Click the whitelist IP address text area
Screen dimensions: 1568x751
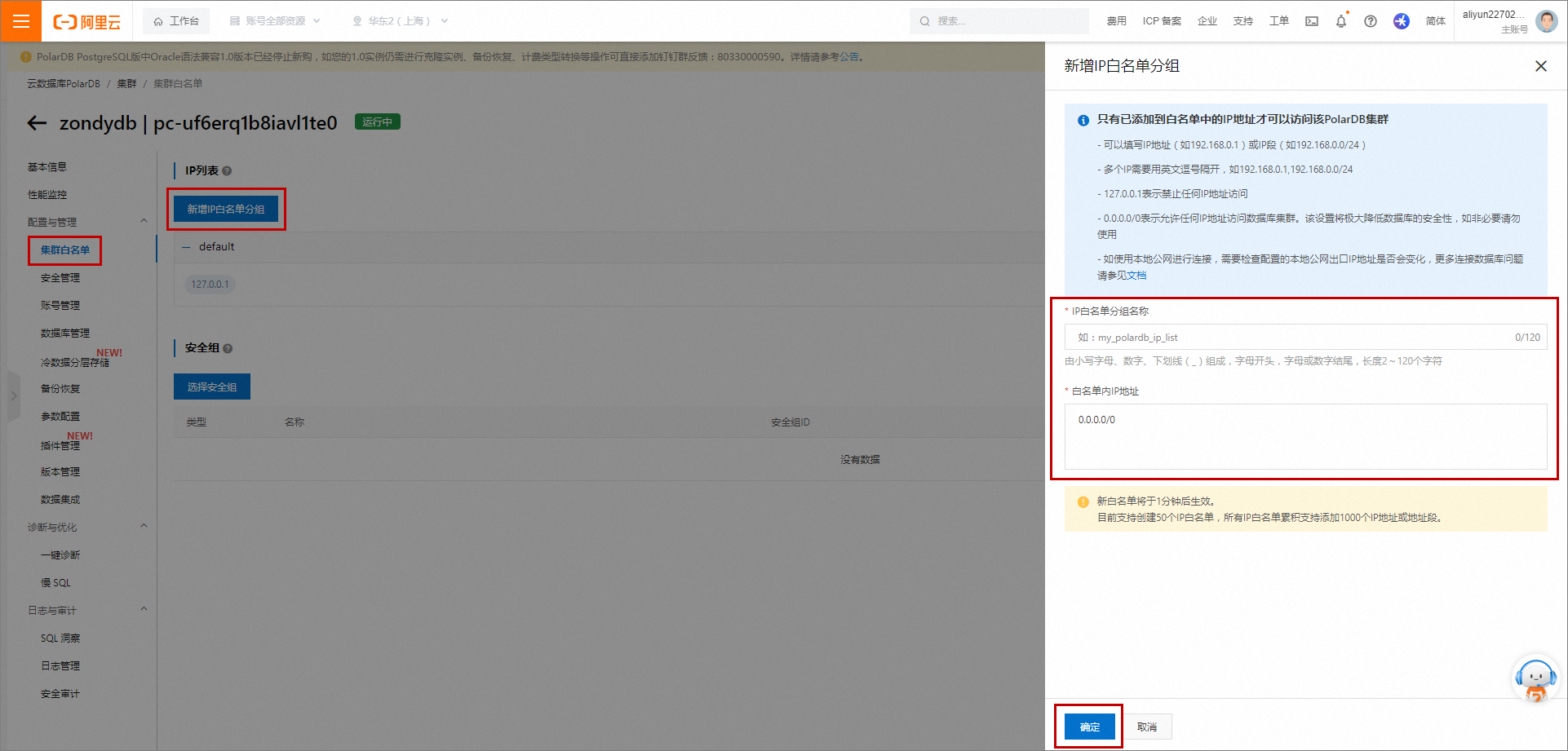[1305, 436]
